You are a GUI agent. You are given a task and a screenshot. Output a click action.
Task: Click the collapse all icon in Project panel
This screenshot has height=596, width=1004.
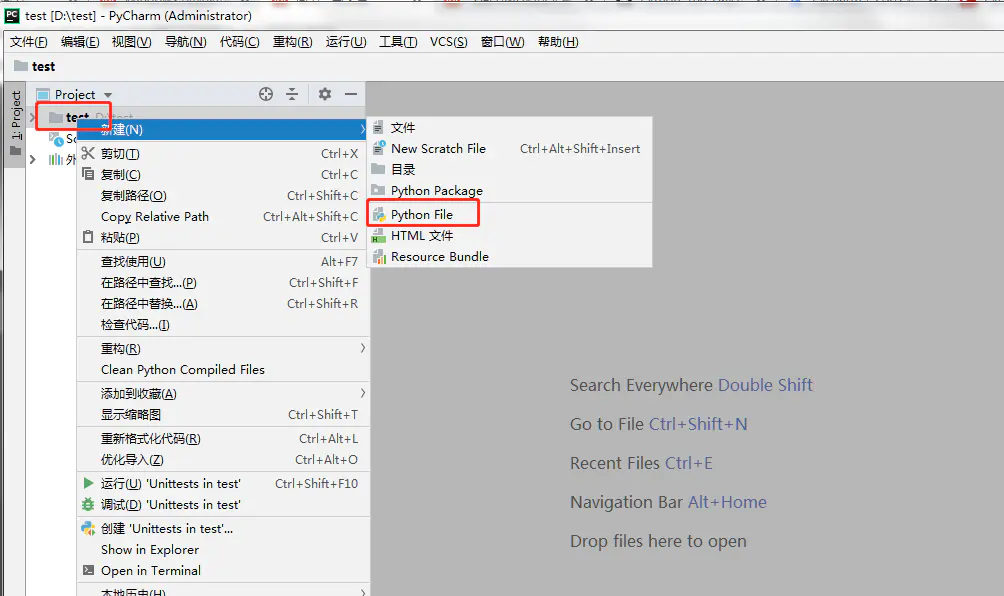point(292,94)
